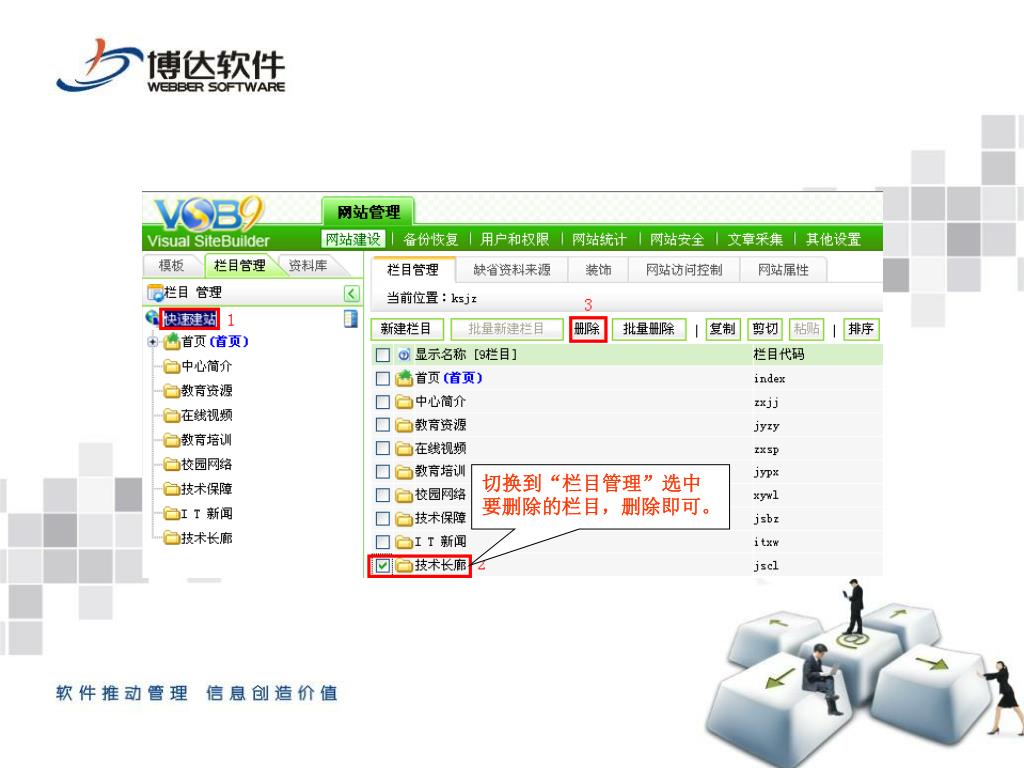The height and width of the screenshot is (768, 1024).
Task: Open the 网站属性 tab
Action: (x=783, y=270)
